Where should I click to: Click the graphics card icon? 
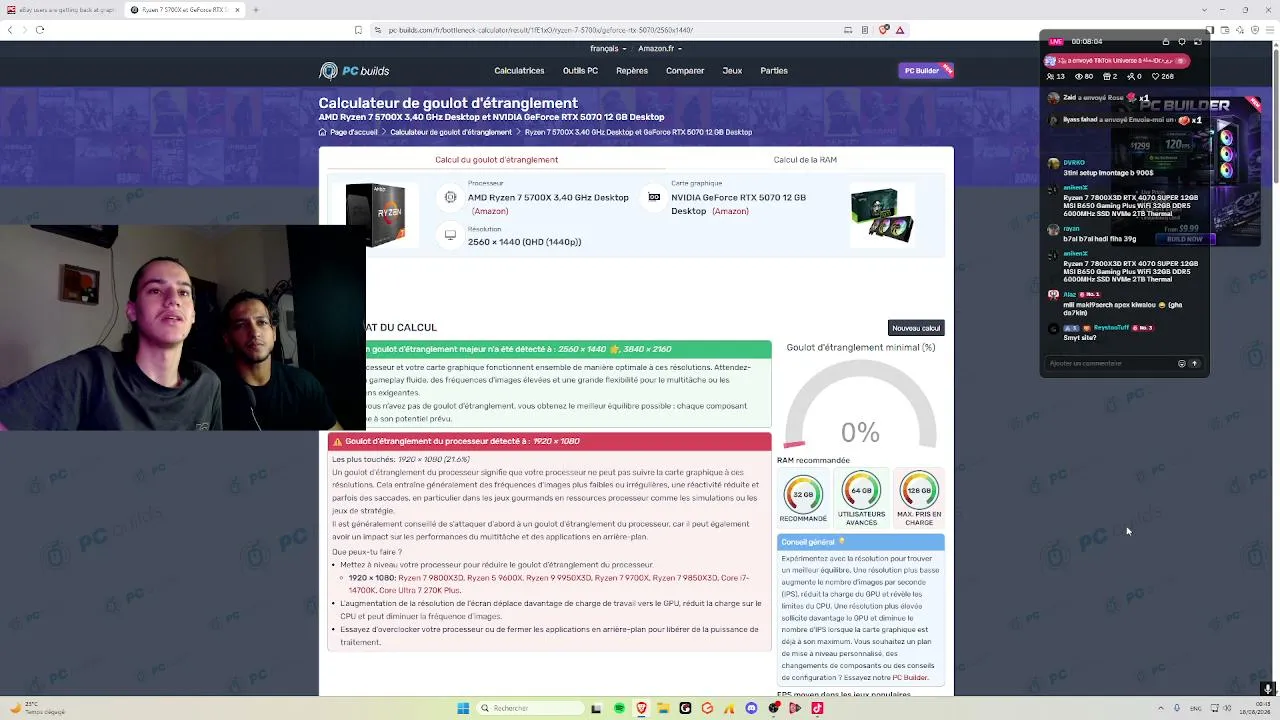654,197
